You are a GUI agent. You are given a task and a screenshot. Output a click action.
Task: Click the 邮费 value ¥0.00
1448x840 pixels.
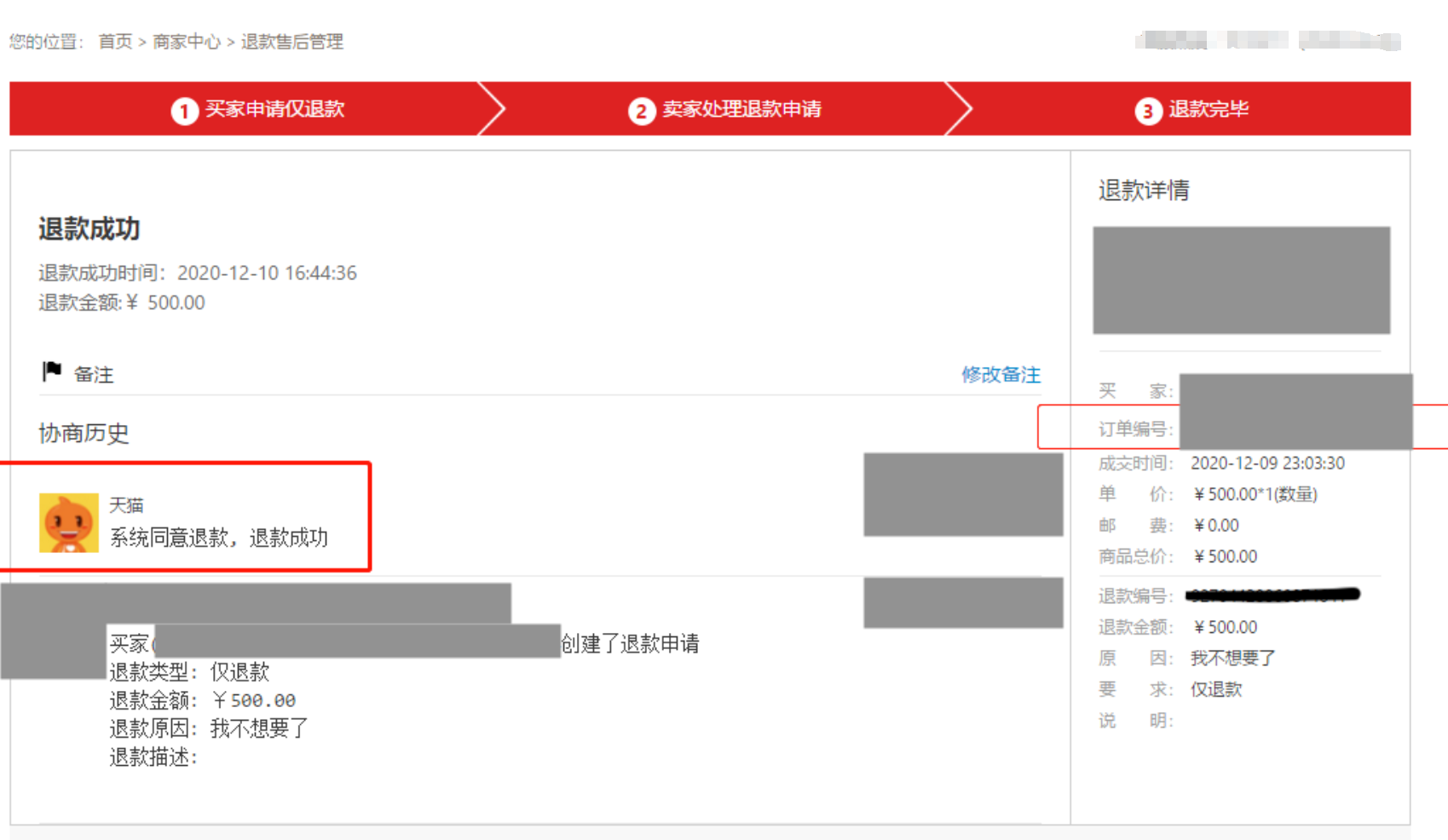(1216, 526)
